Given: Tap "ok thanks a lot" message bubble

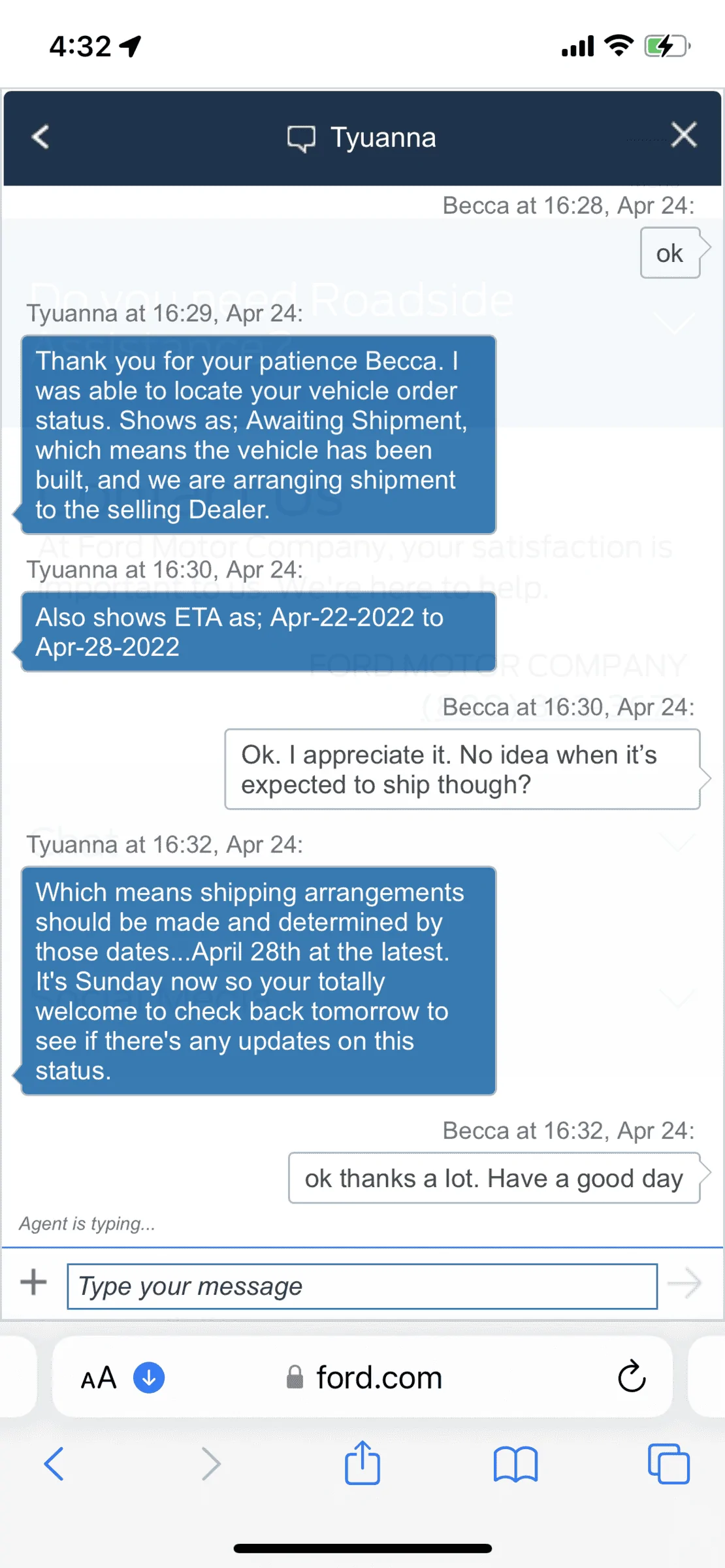Looking at the screenshot, I should [494, 1178].
